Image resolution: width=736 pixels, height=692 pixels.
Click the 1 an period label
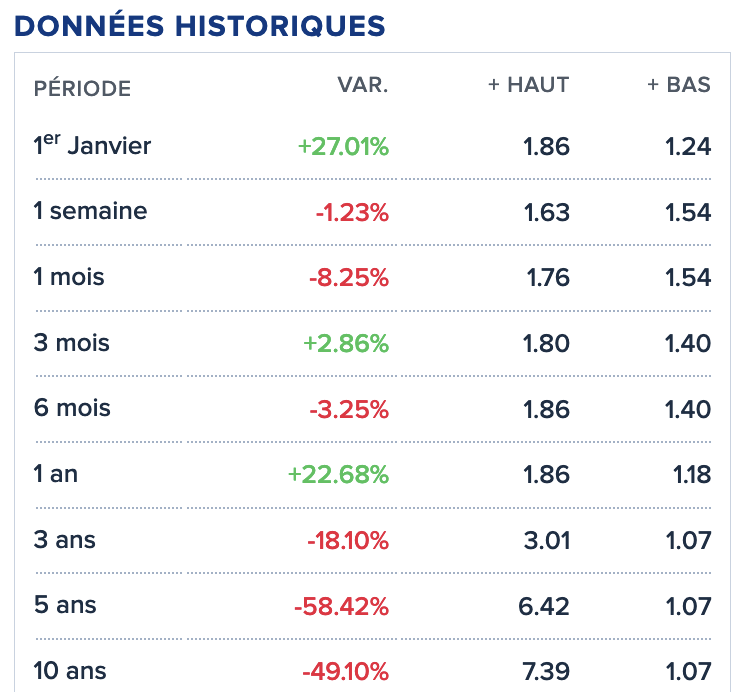pos(55,474)
